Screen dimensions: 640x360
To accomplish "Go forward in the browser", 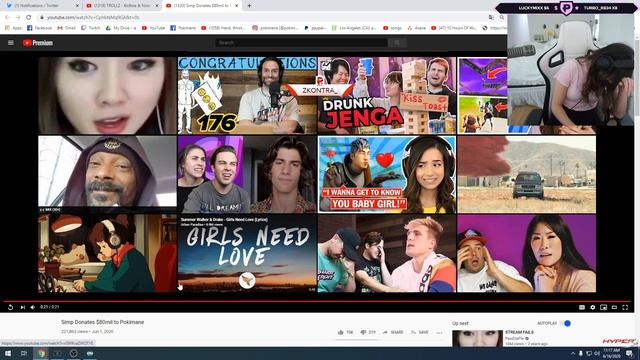I will [x=18, y=18].
